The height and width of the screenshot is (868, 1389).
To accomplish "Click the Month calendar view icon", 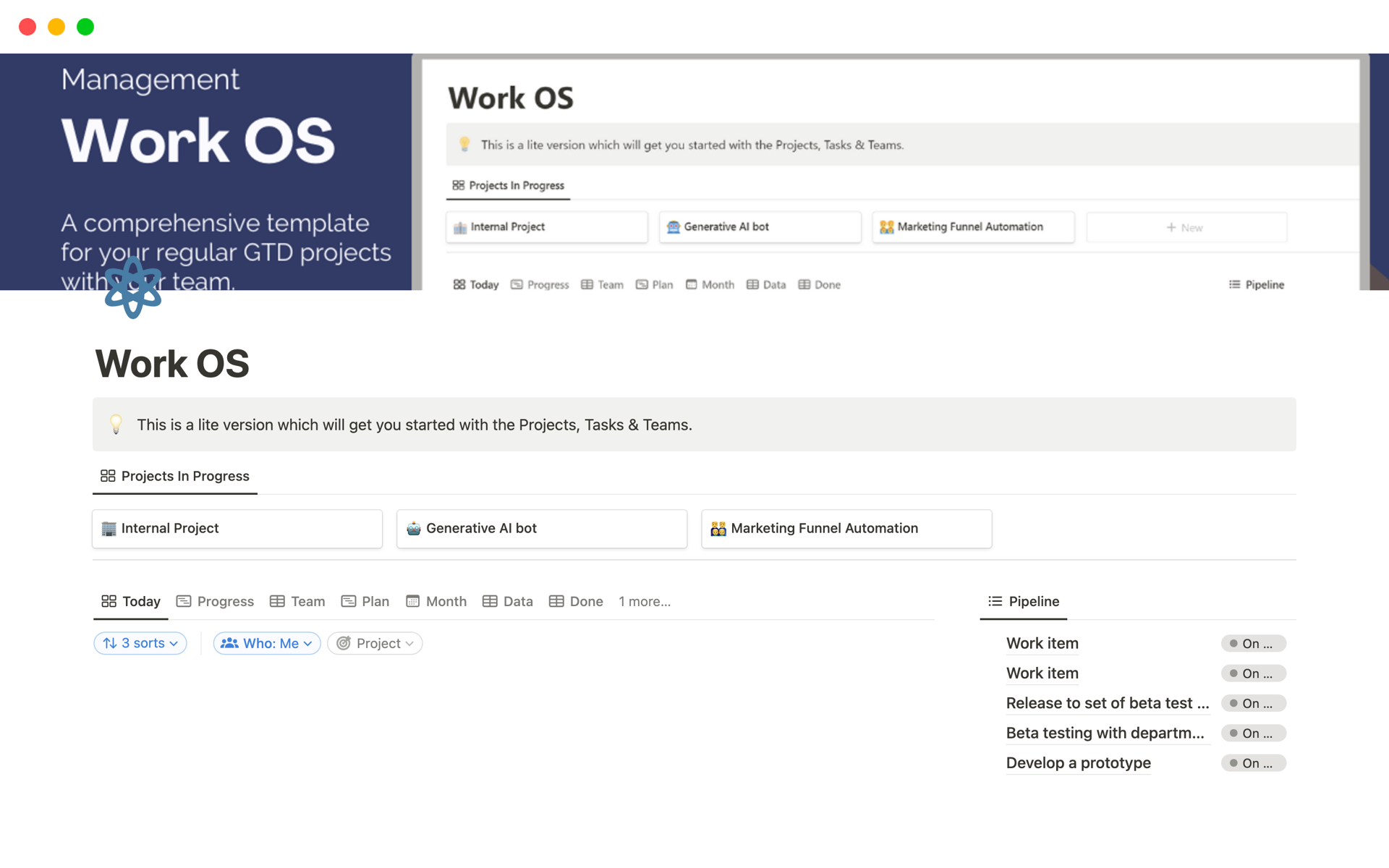I will pyautogui.click(x=412, y=601).
